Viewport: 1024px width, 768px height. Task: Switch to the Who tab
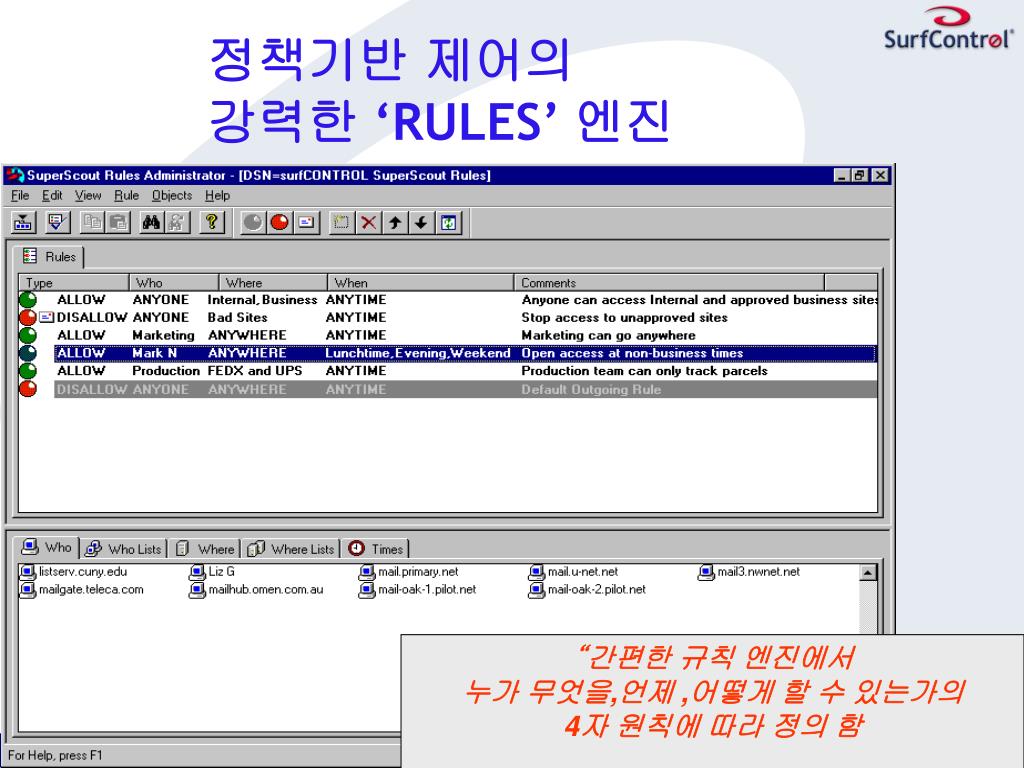(46, 547)
